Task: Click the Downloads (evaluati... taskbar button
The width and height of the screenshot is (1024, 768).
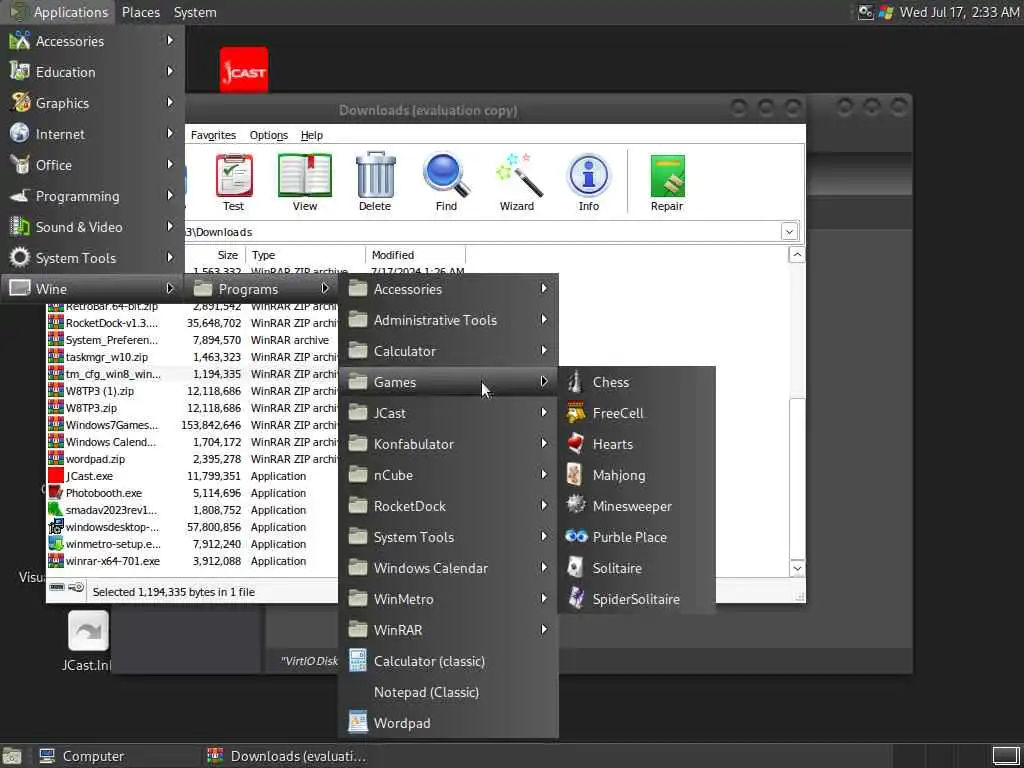Action: tap(287, 756)
